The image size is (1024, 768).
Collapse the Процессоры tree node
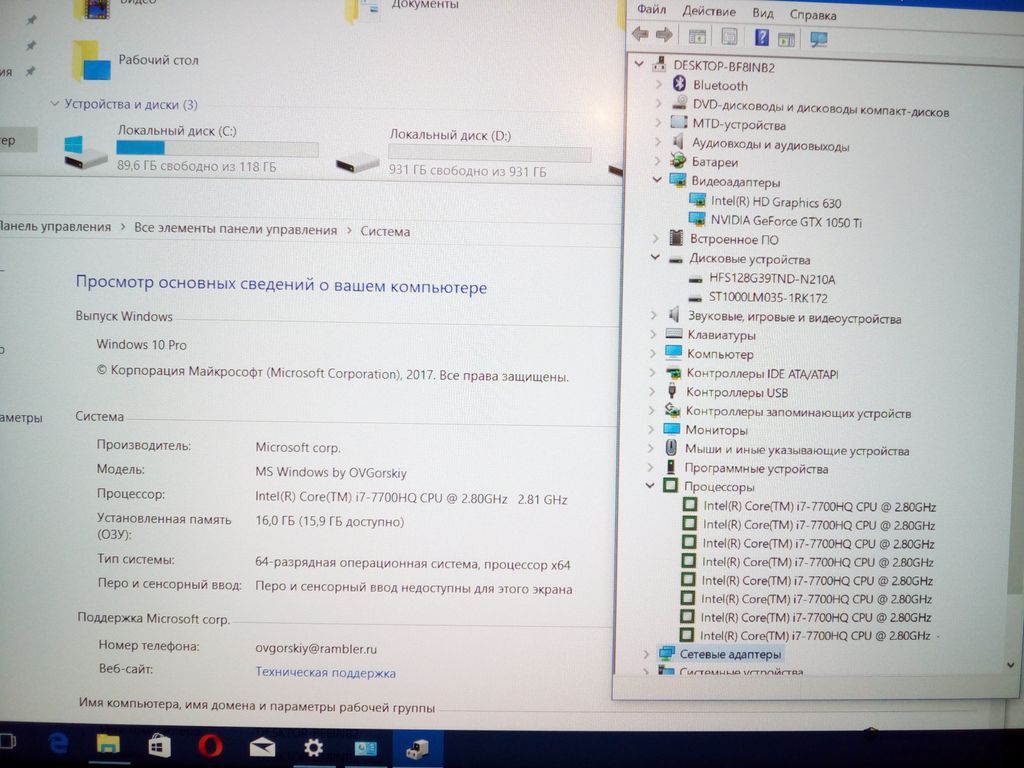(651, 487)
